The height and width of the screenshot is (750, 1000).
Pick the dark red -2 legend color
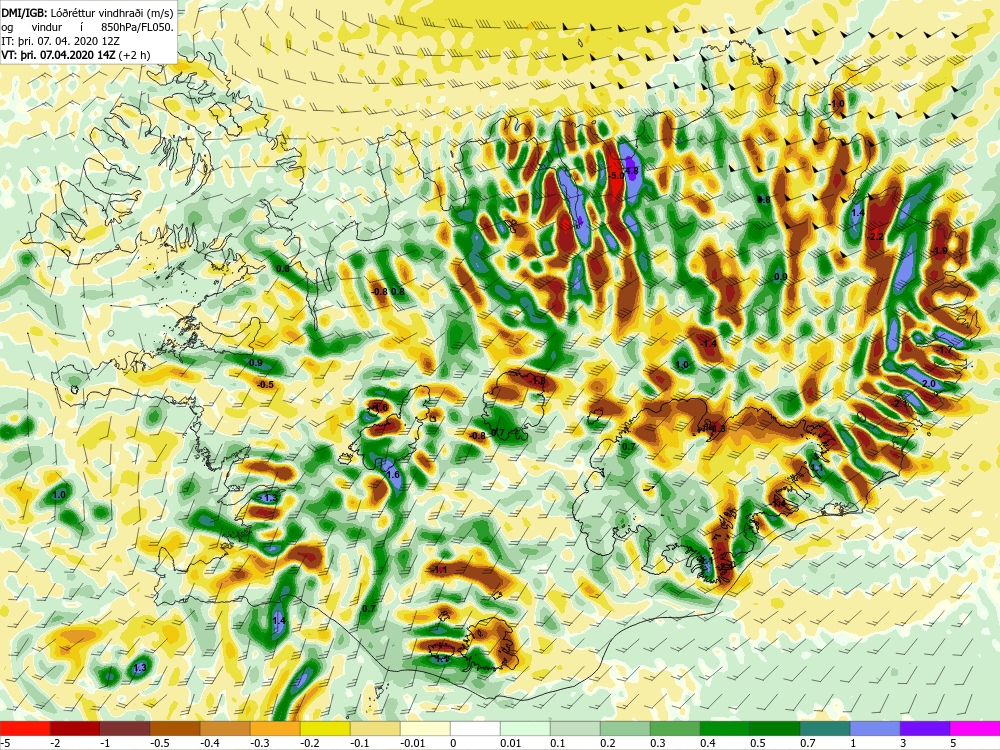pyautogui.click(x=75, y=729)
